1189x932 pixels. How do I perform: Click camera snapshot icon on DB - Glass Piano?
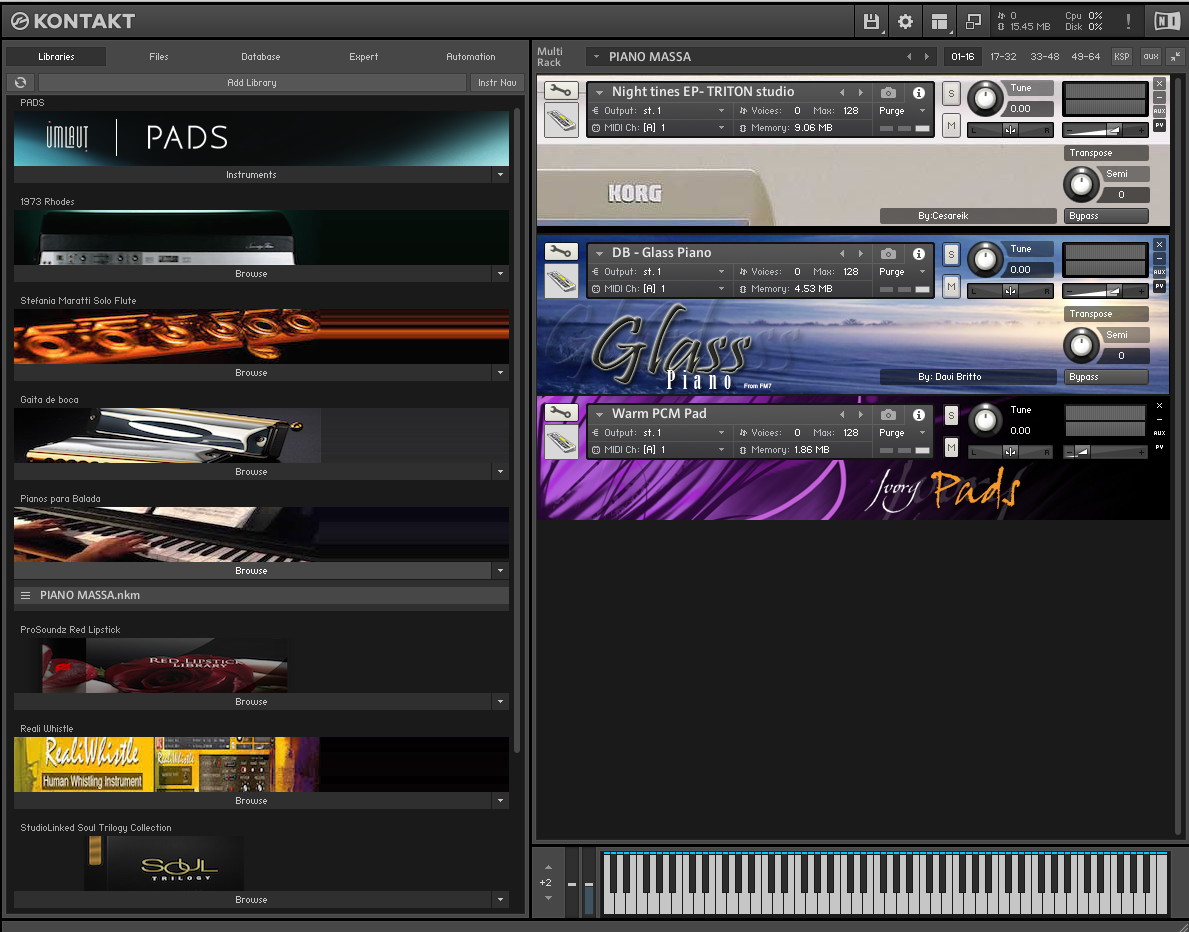[x=889, y=253]
